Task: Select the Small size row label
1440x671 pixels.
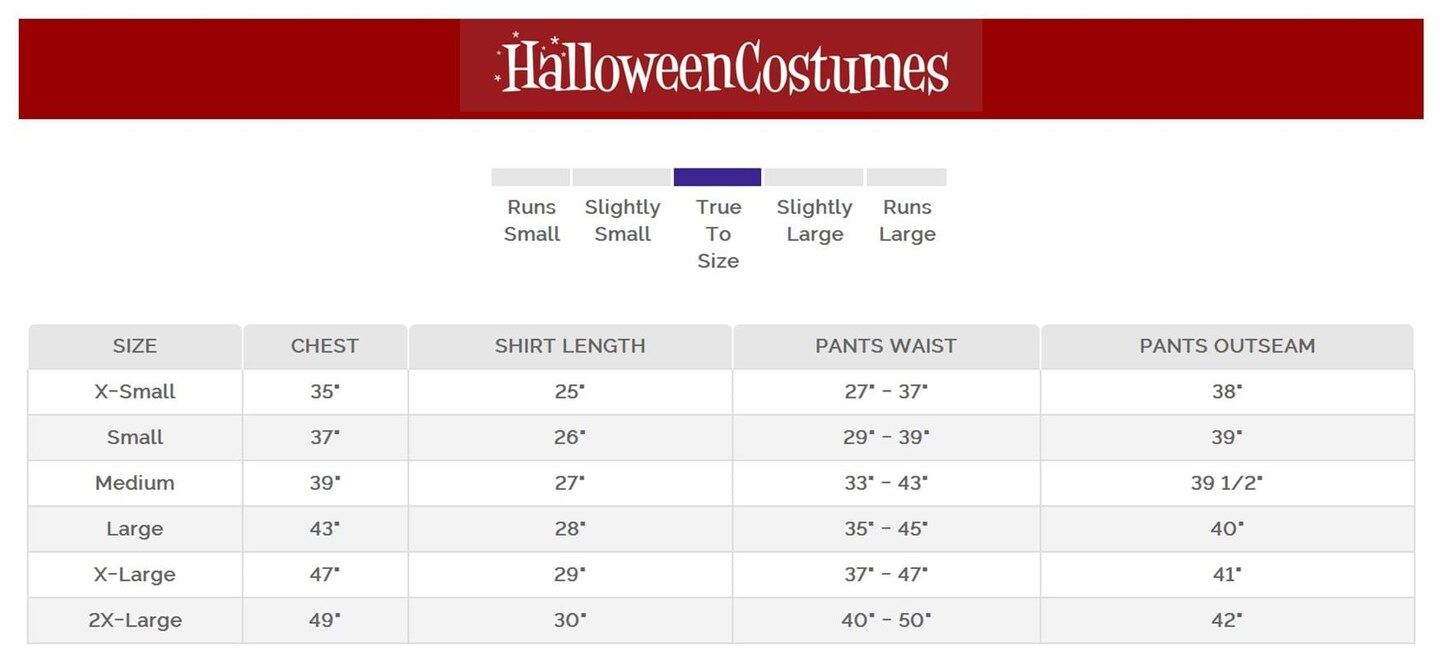Action: (135, 437)
